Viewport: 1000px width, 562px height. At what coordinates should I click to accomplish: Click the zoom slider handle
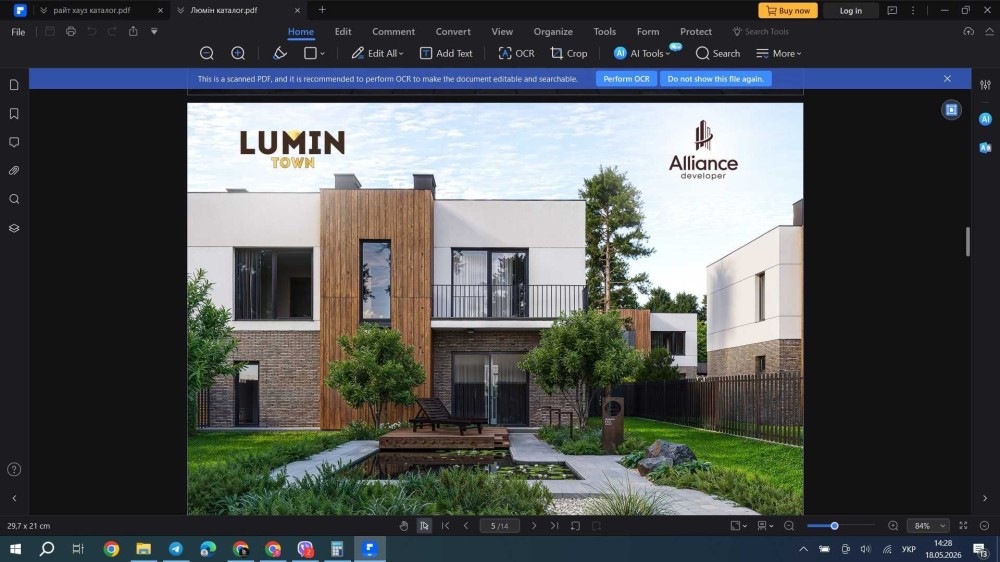point(834,526)
